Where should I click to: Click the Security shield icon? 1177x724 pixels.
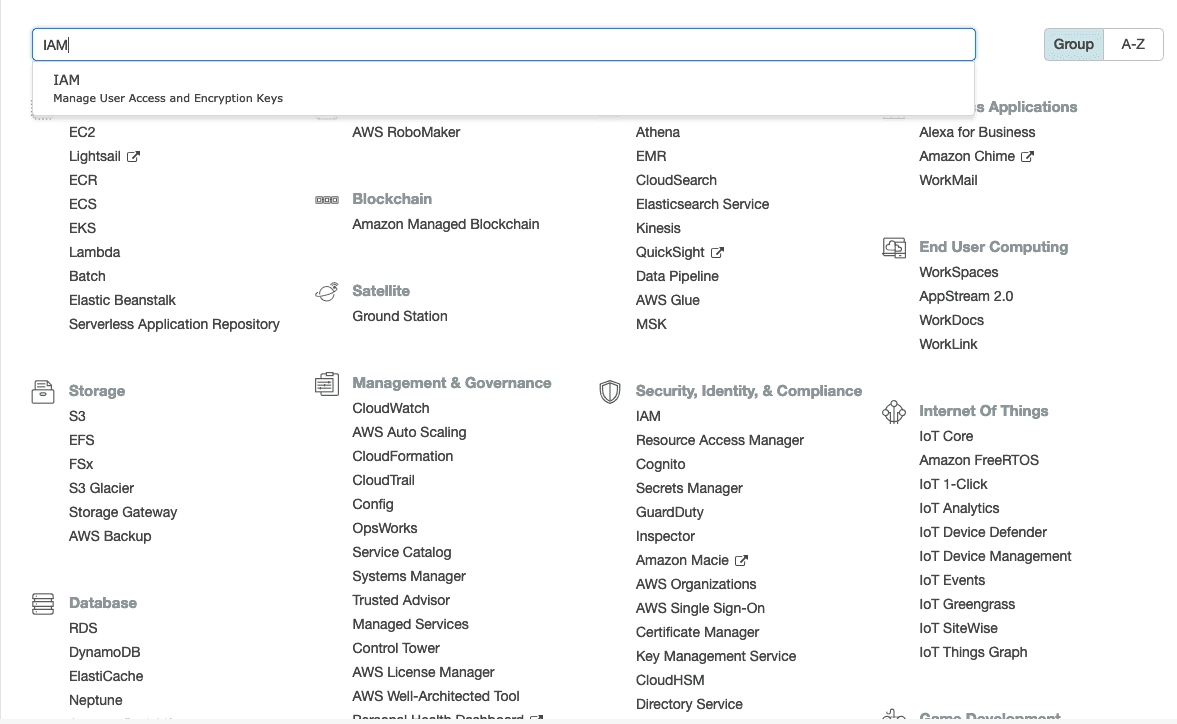point(609,391)
